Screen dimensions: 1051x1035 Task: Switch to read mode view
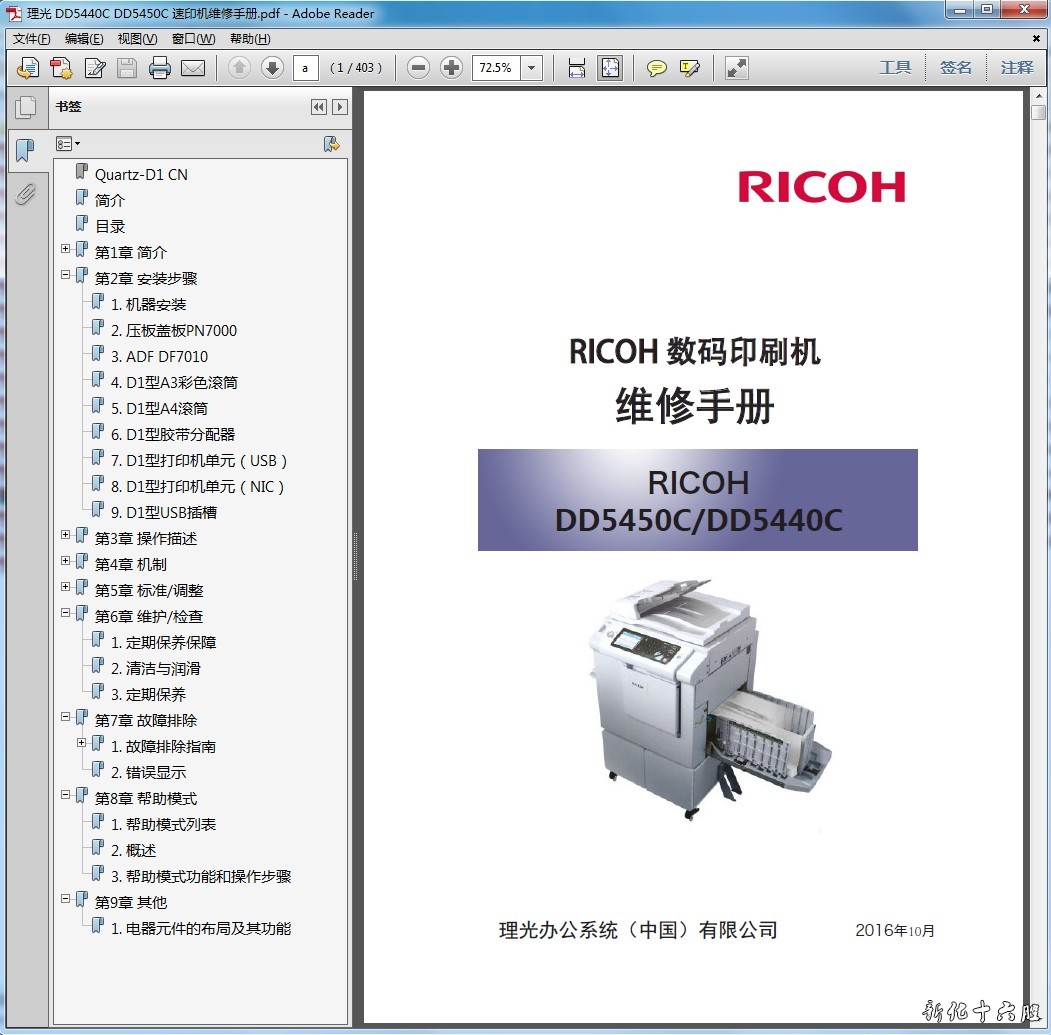pos(737,68)
